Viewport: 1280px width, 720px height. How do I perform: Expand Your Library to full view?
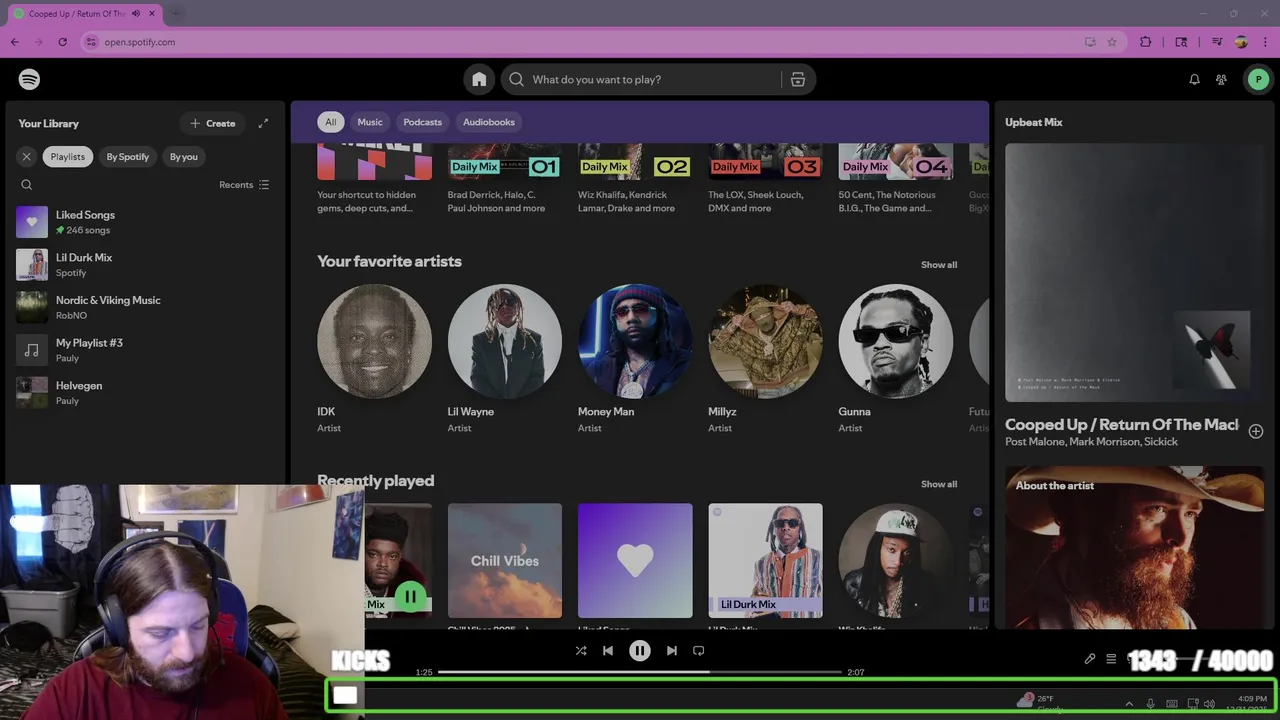pyautogui.click(x=263, y=123)
